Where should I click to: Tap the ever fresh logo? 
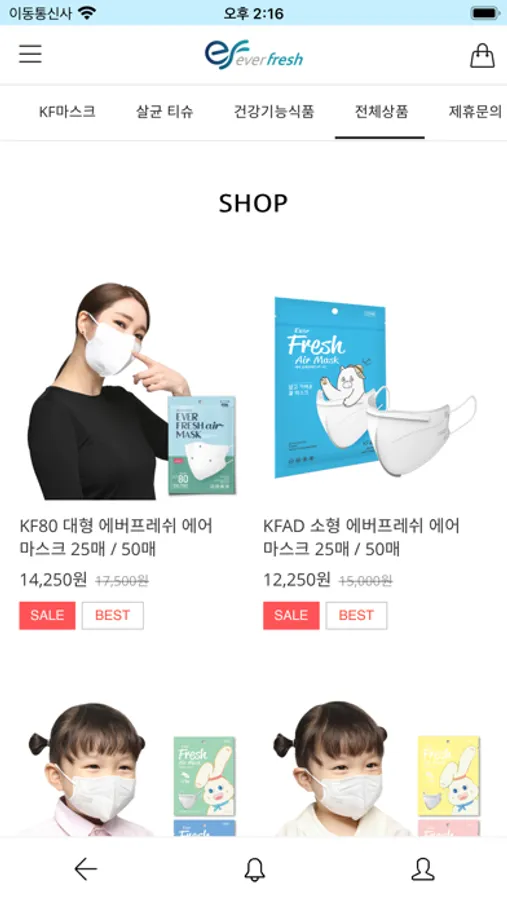(x=253, y=55)
